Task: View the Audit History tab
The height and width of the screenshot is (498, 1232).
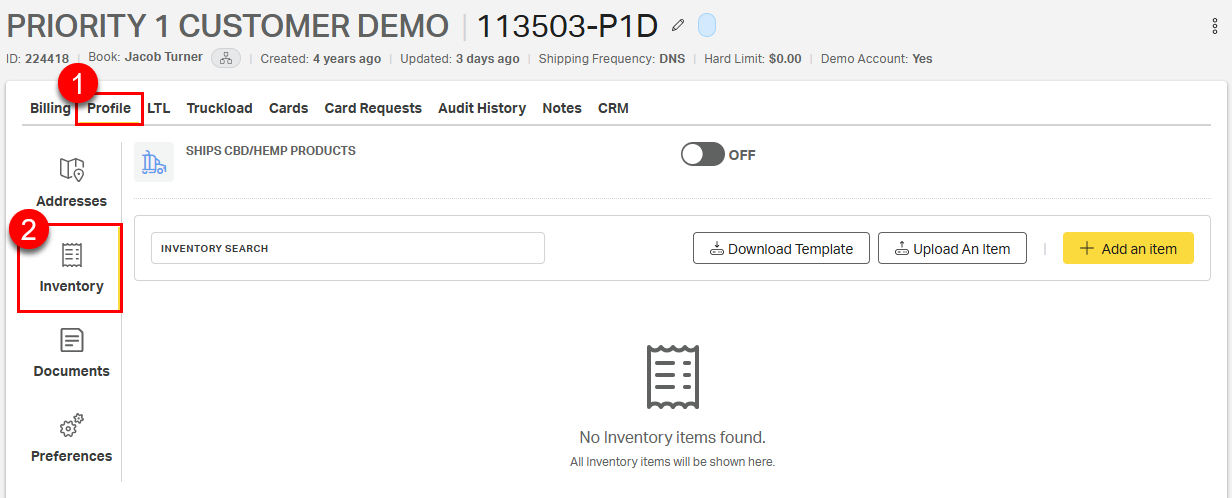Action: click(x=482, y=108)
